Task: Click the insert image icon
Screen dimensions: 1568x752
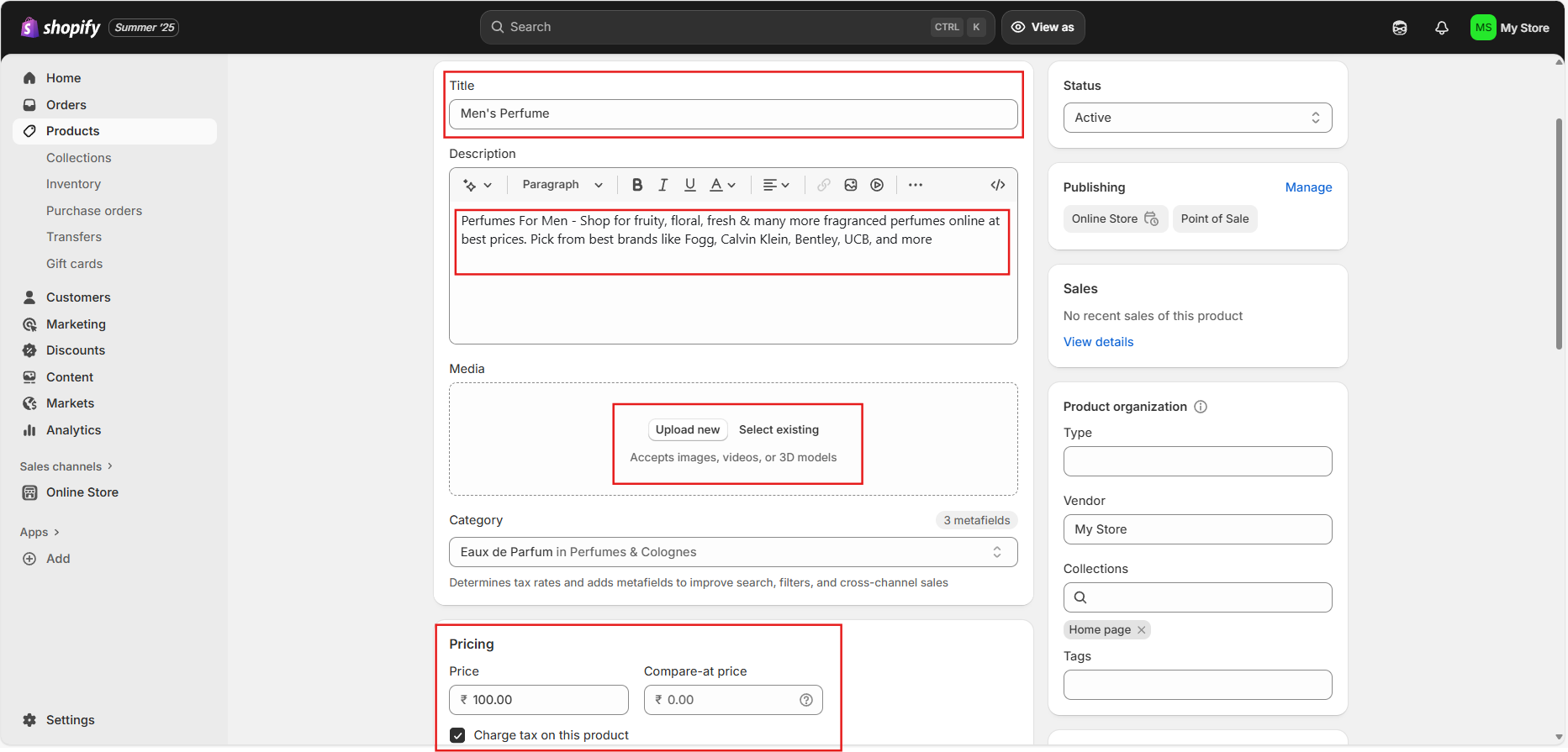Action: click(x=851, y=185)
